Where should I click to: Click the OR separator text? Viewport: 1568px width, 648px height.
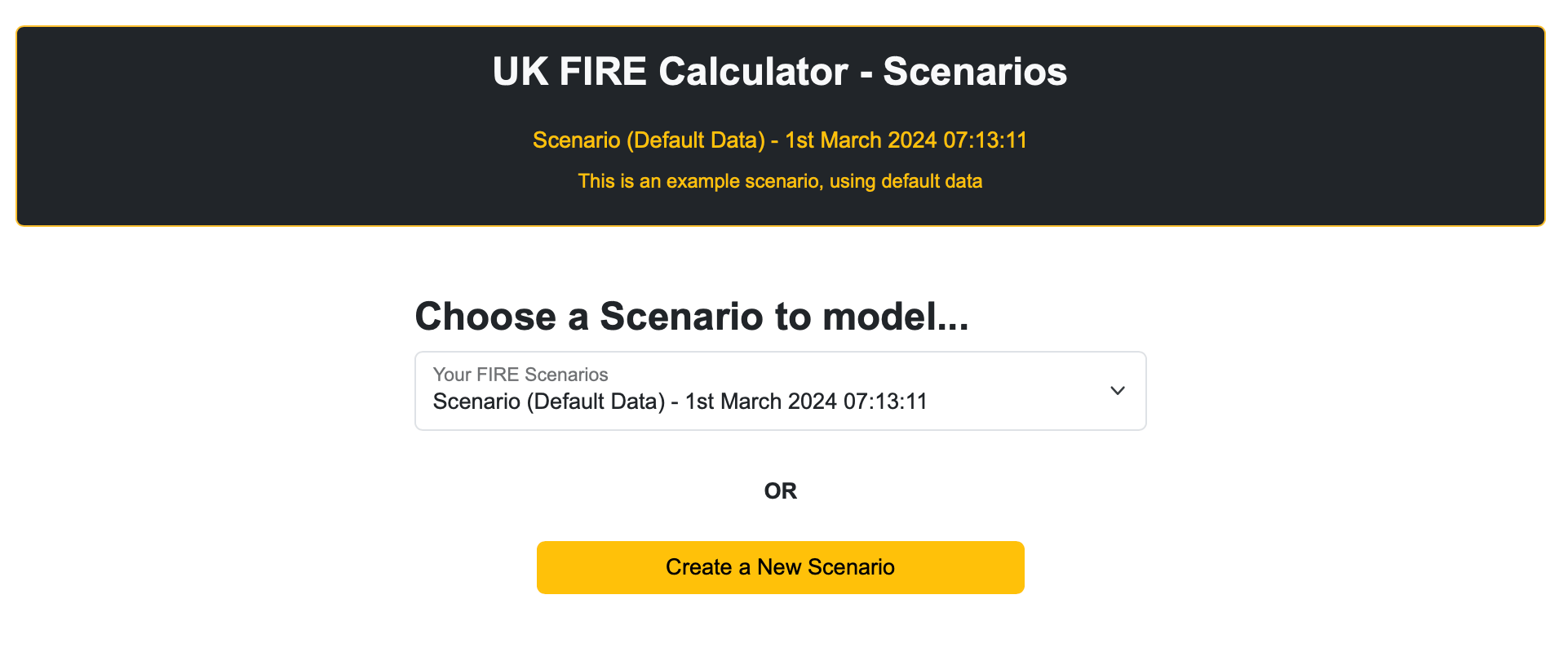pyautogui.click(x=780, y=490)
